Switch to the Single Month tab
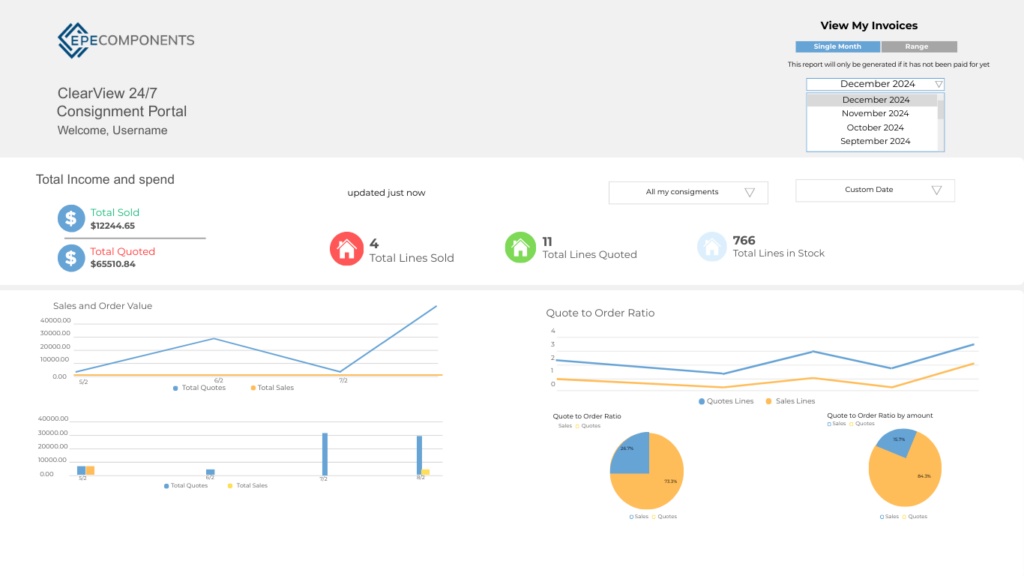This screenshot has height=576, width=1024. pos(837,47)
